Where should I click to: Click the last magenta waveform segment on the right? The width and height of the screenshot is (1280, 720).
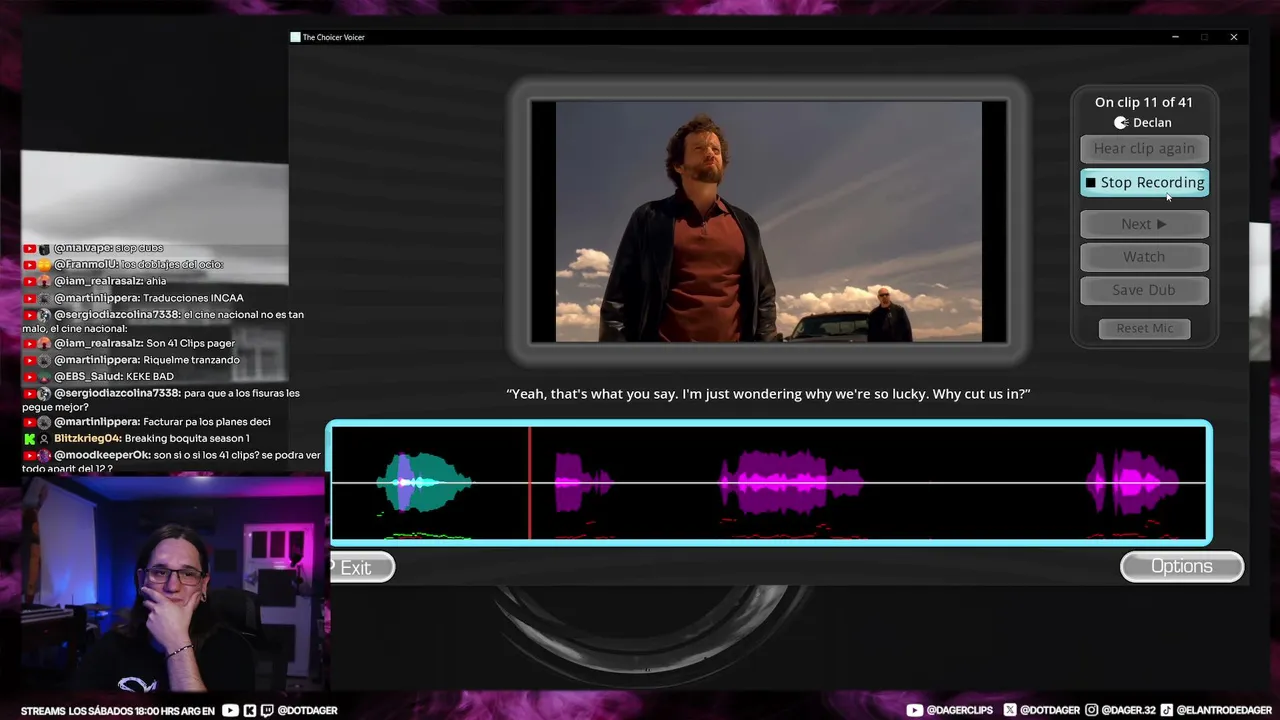click(1133, 483)
